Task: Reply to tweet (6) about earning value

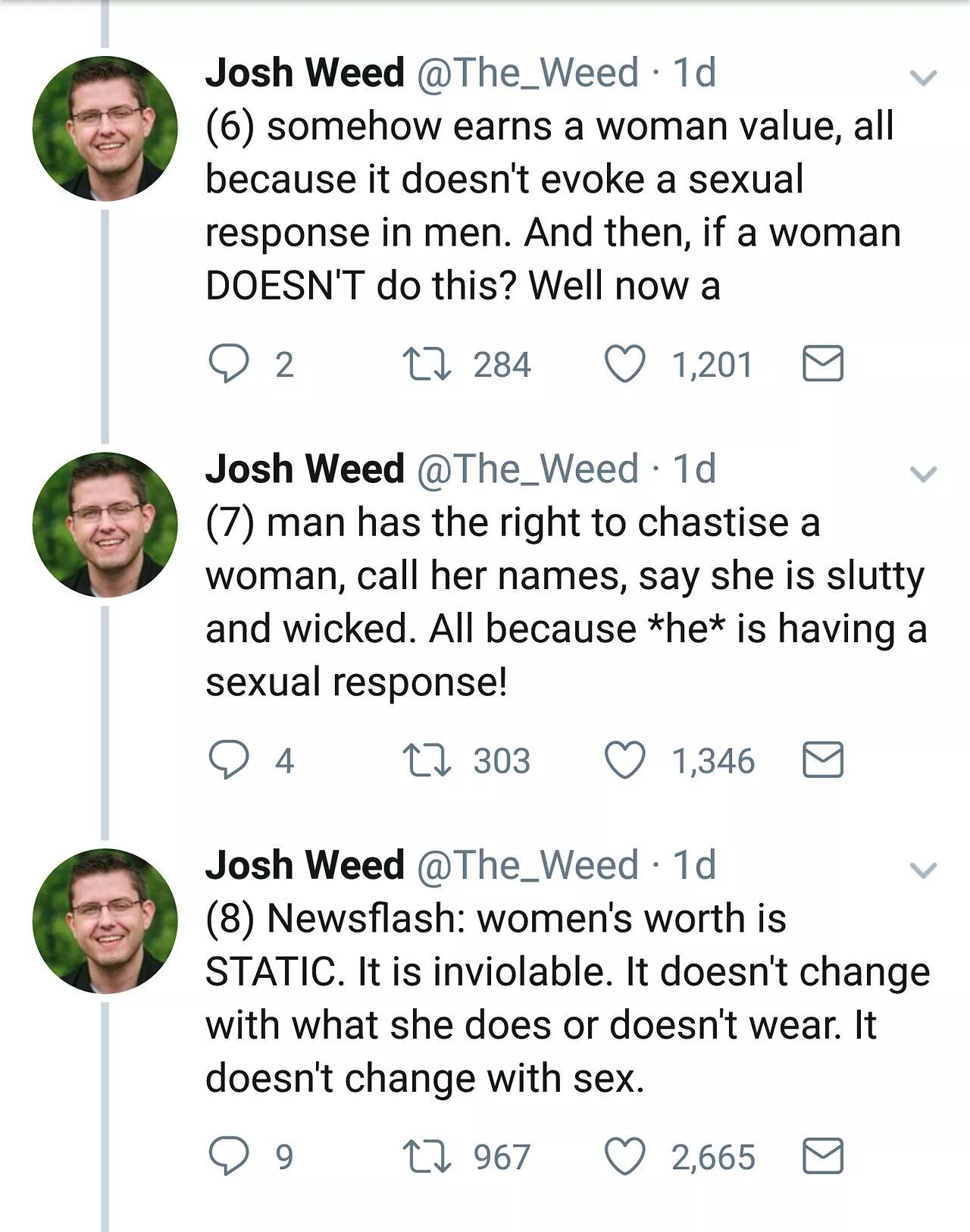Action: click(229, 365)
